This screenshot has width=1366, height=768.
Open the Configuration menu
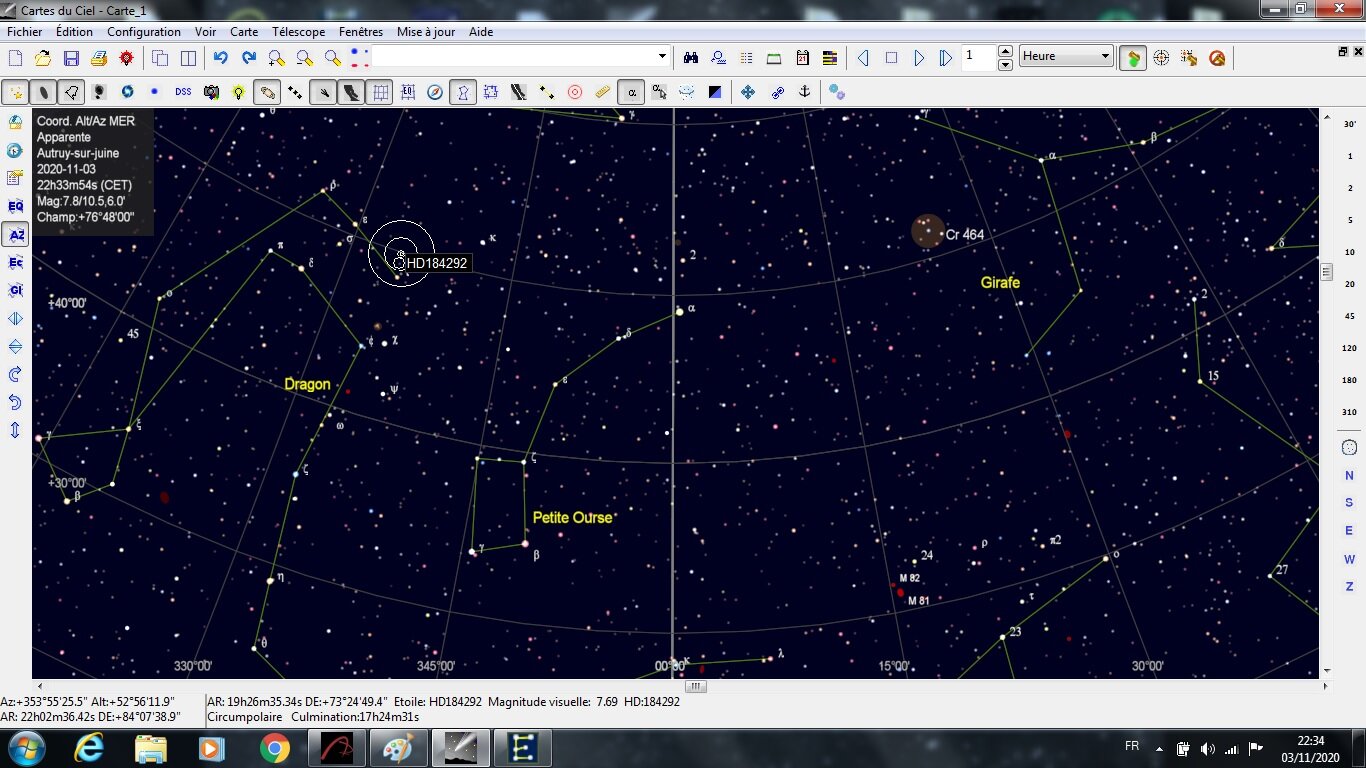pyautogui.click(x=144, y=32)
